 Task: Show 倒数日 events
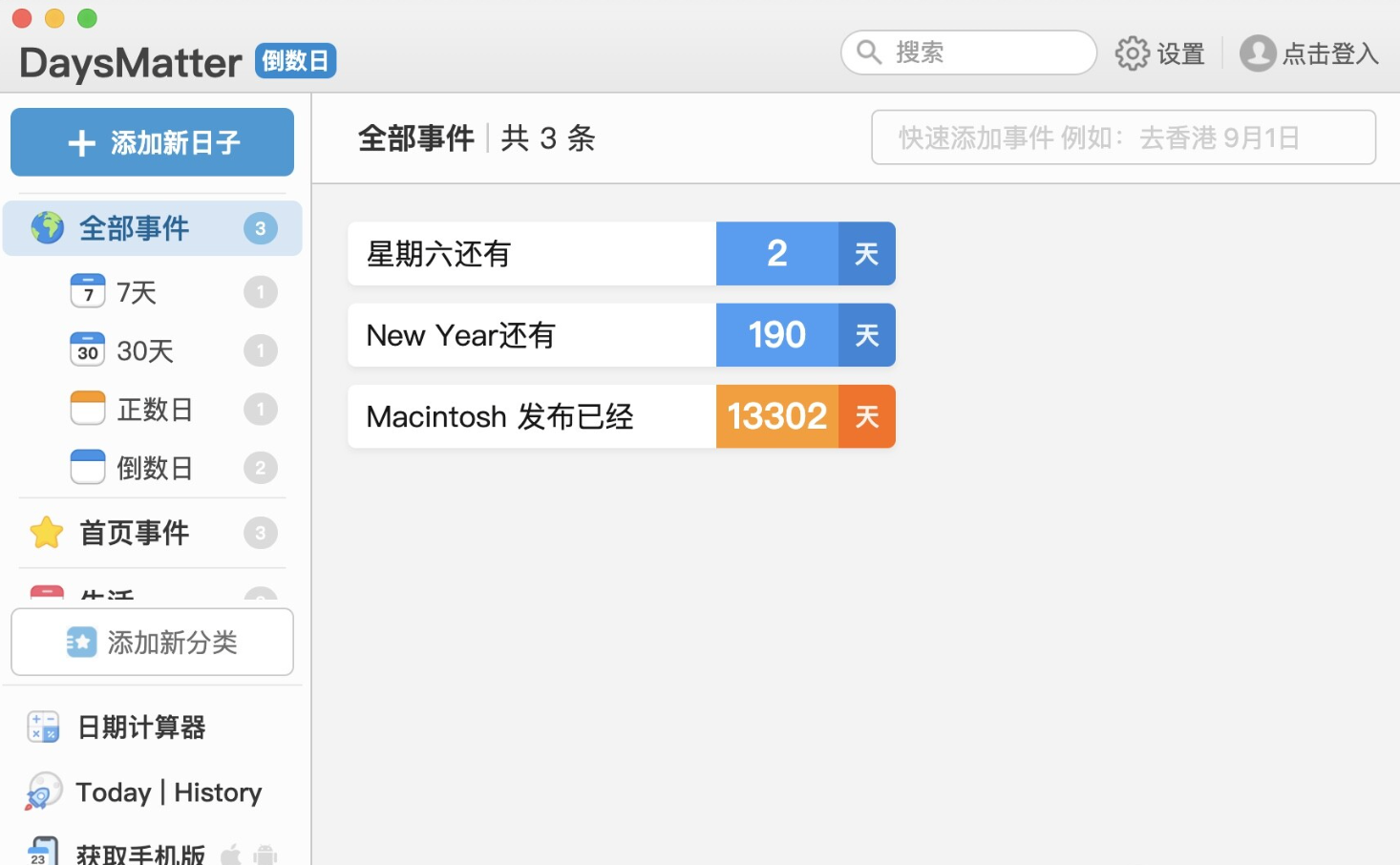click(x=153, y=468)
